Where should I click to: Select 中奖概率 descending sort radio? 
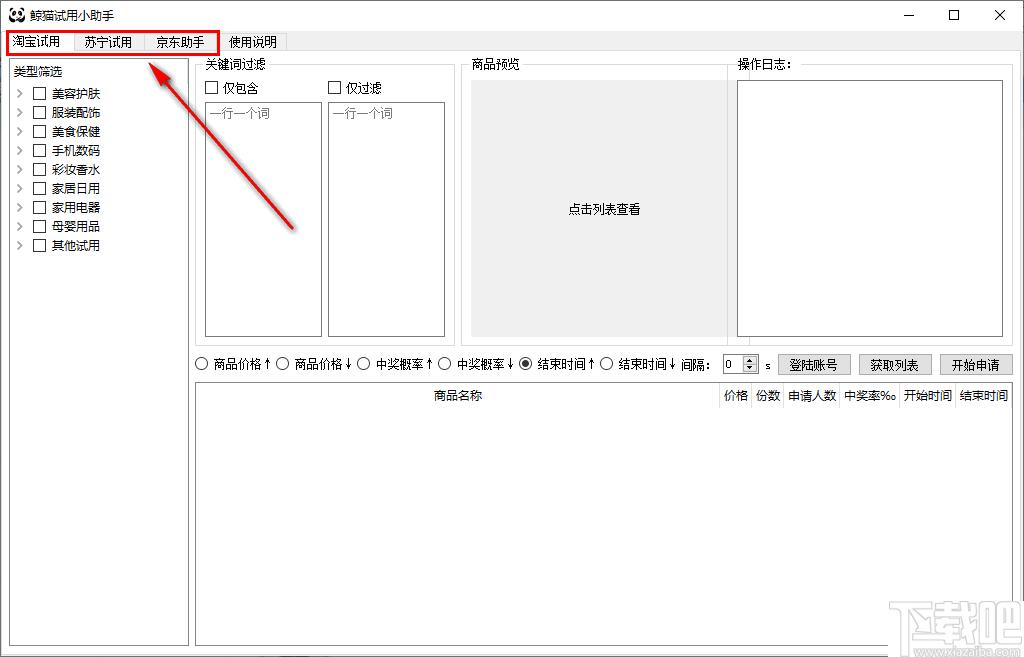point(444,364)
